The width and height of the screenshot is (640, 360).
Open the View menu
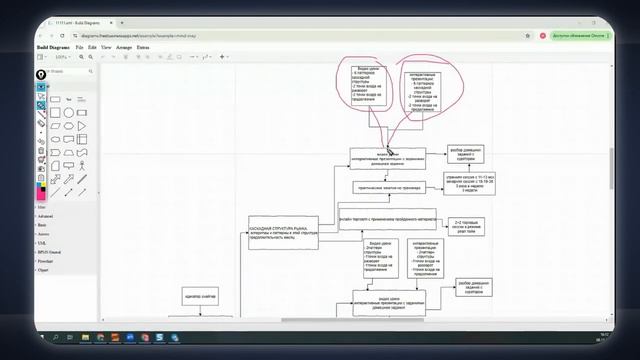(106, 48)
